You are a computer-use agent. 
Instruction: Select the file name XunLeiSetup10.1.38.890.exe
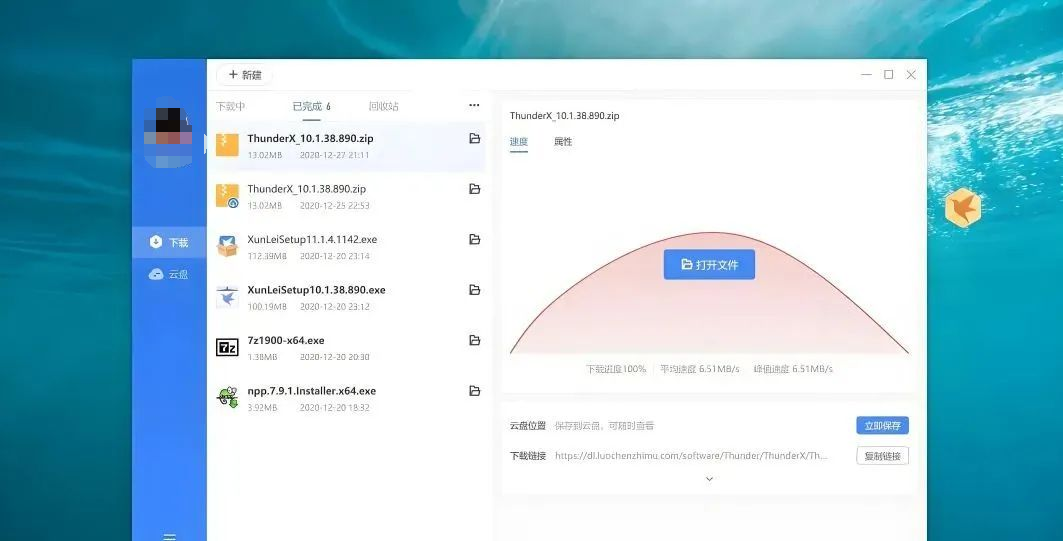(316, 290)
